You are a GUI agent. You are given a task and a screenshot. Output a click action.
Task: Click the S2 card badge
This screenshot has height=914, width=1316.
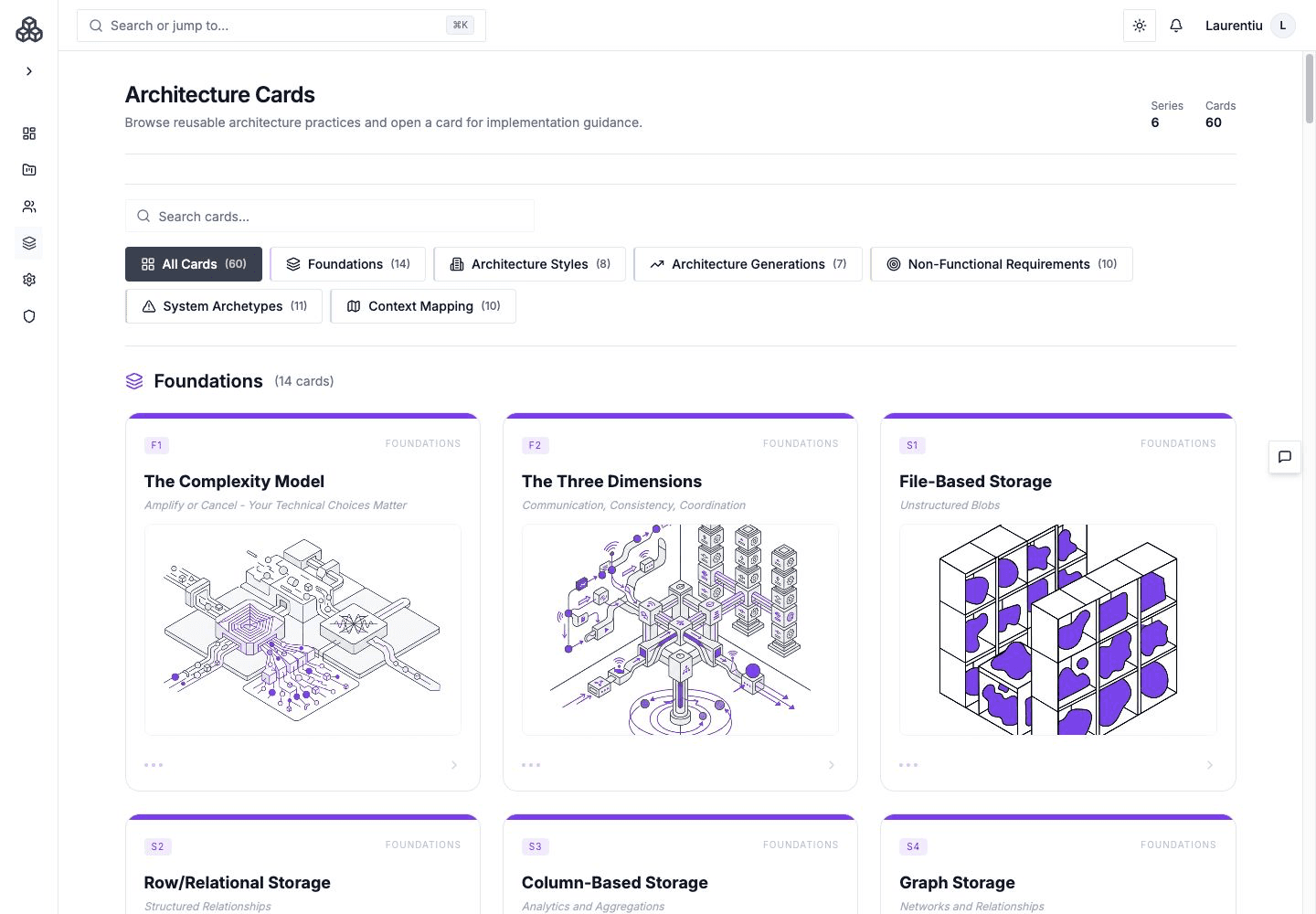(157, 846)
